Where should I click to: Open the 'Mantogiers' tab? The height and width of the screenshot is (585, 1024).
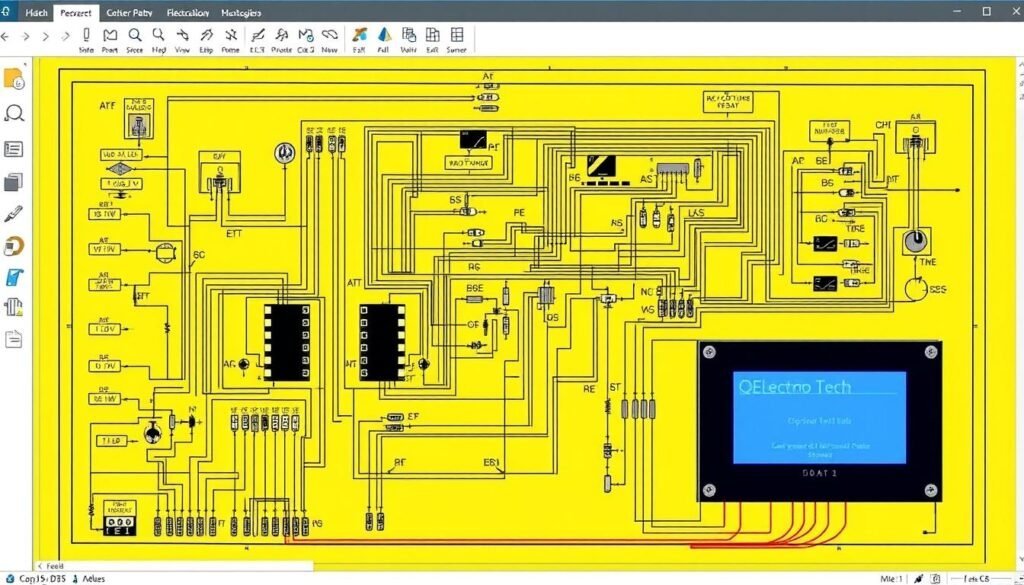pyautogui.click(x=241, y=12)
